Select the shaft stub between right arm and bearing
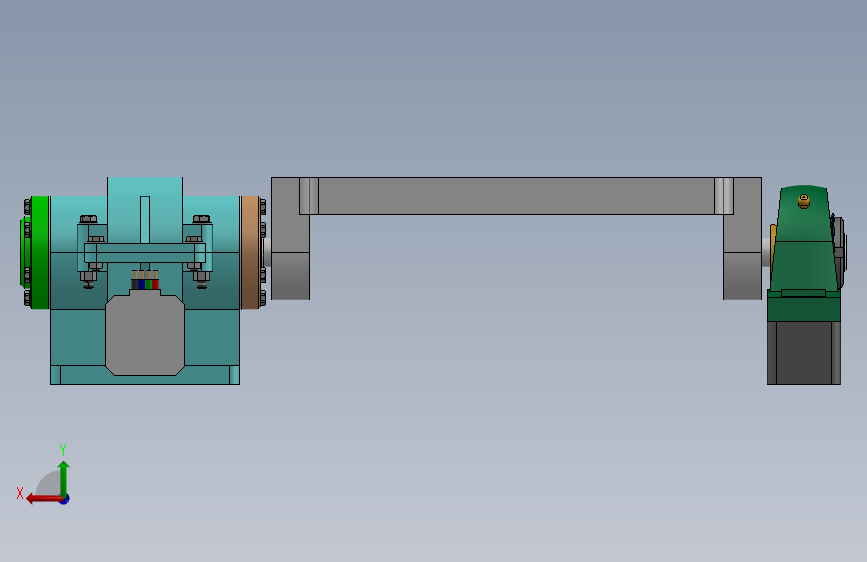Viewport: 867px width, 562px height. (x=766, y=252)
